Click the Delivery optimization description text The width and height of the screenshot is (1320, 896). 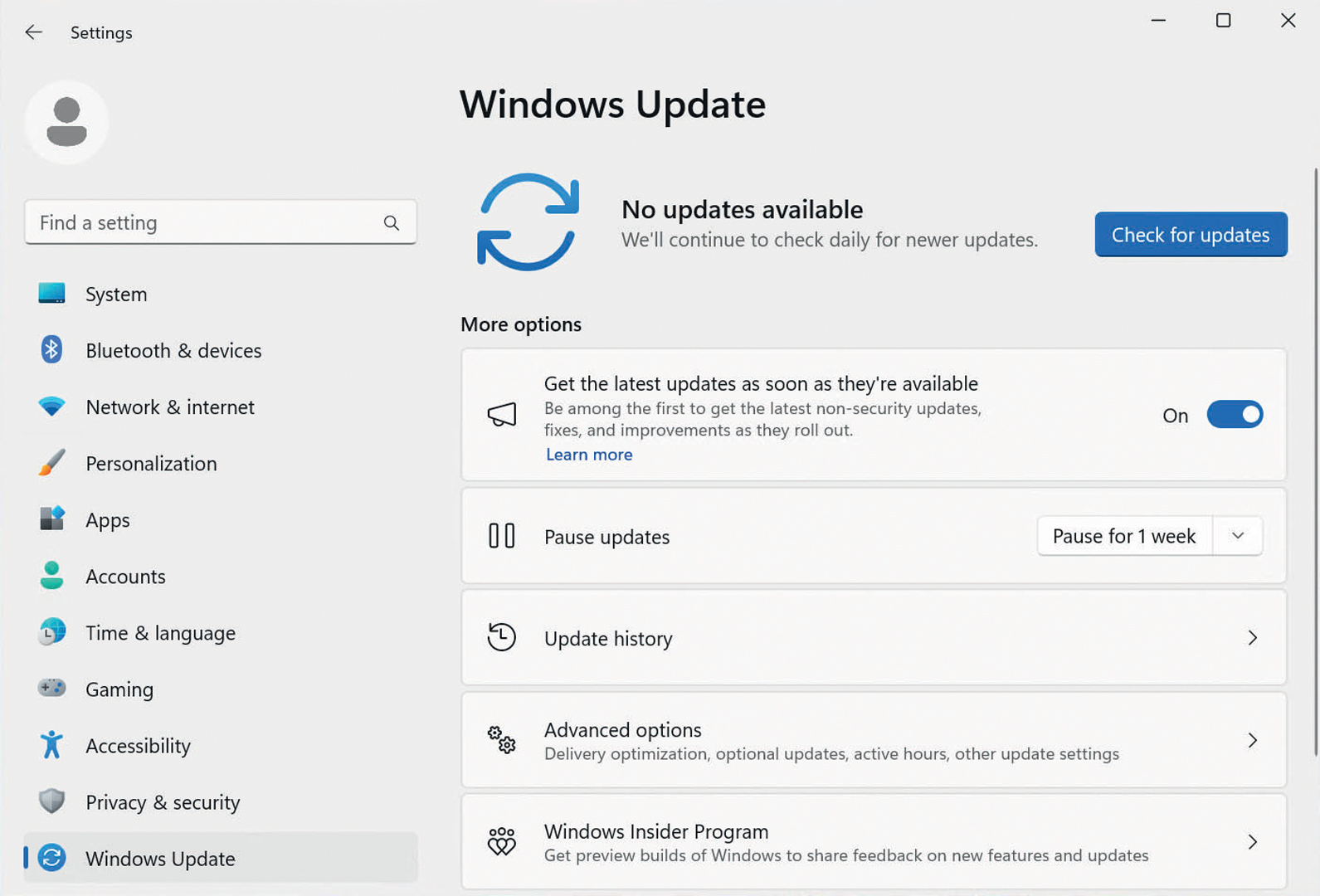click(x=831, y=754)
